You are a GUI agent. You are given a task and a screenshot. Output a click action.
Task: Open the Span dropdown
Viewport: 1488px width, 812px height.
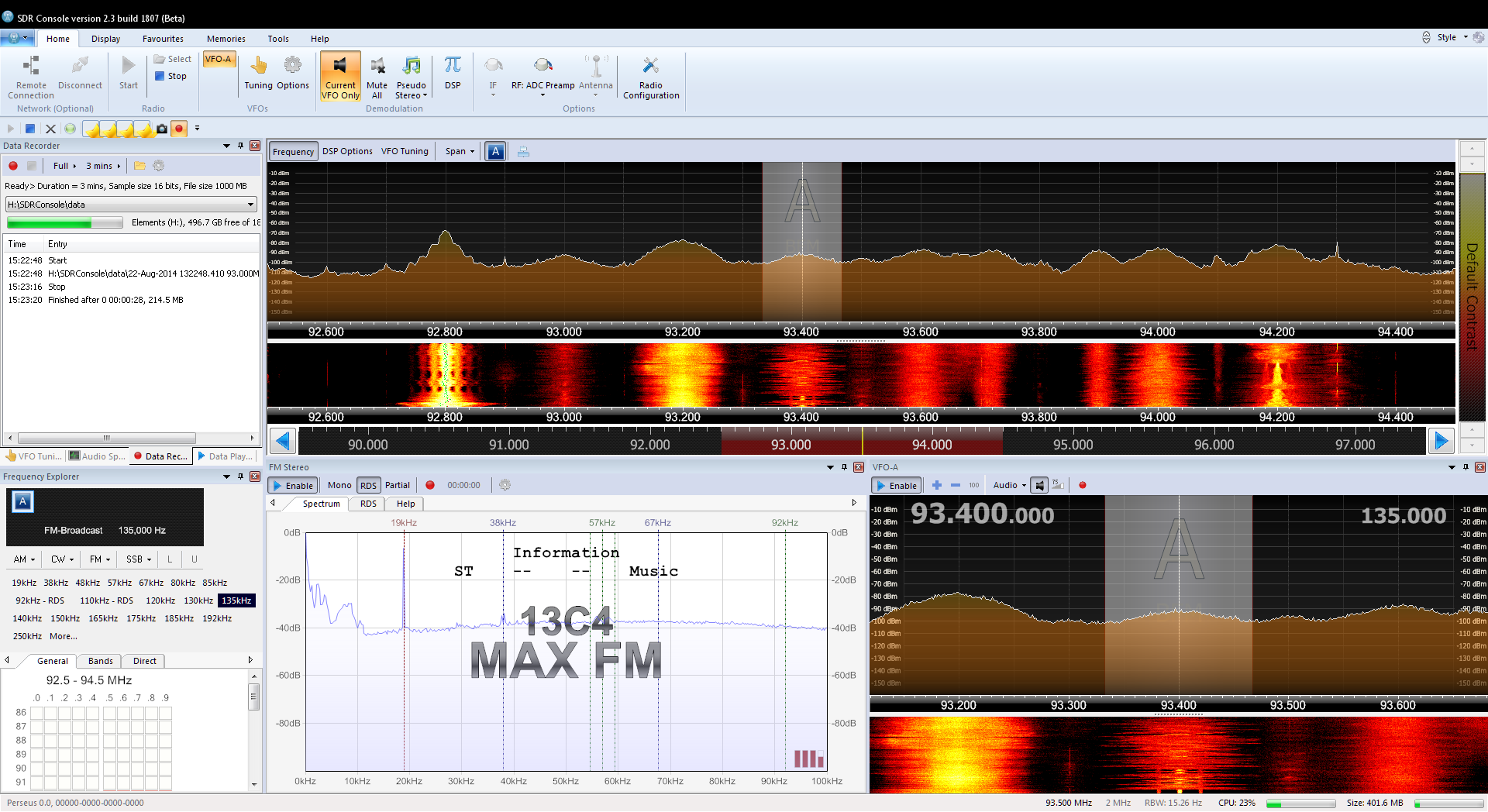(x=460, y=152)
